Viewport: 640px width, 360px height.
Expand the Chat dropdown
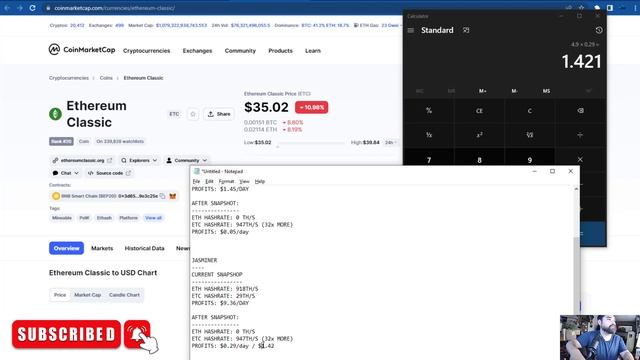point(65,173)
